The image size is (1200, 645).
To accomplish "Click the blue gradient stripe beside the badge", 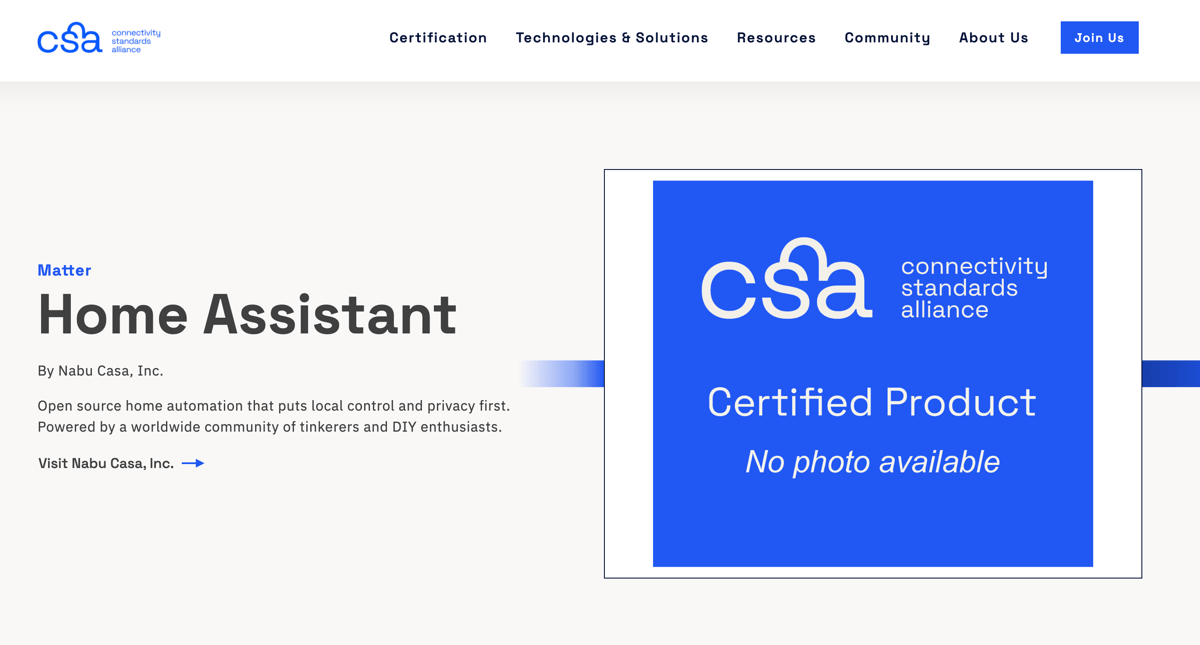I will (560, 372).
